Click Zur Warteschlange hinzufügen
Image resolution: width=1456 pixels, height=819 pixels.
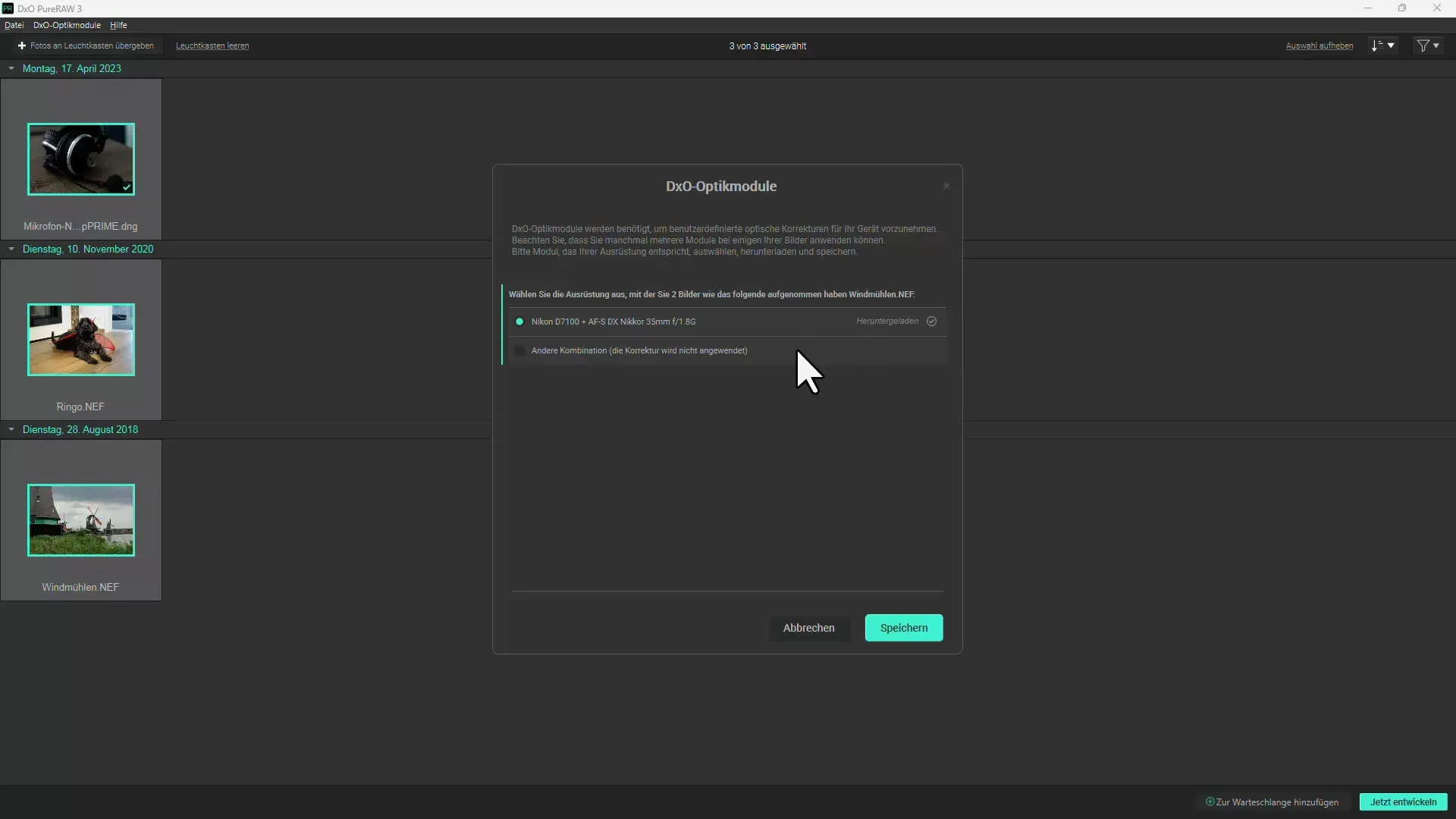[1272, 802]
